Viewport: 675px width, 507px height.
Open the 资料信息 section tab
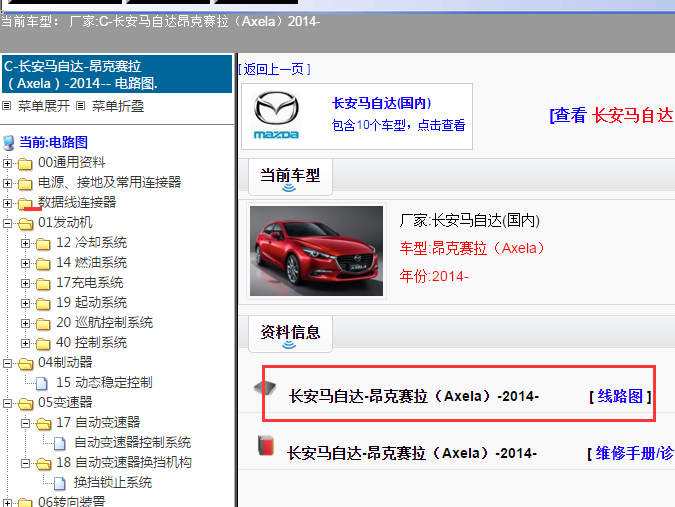[290, 334]
